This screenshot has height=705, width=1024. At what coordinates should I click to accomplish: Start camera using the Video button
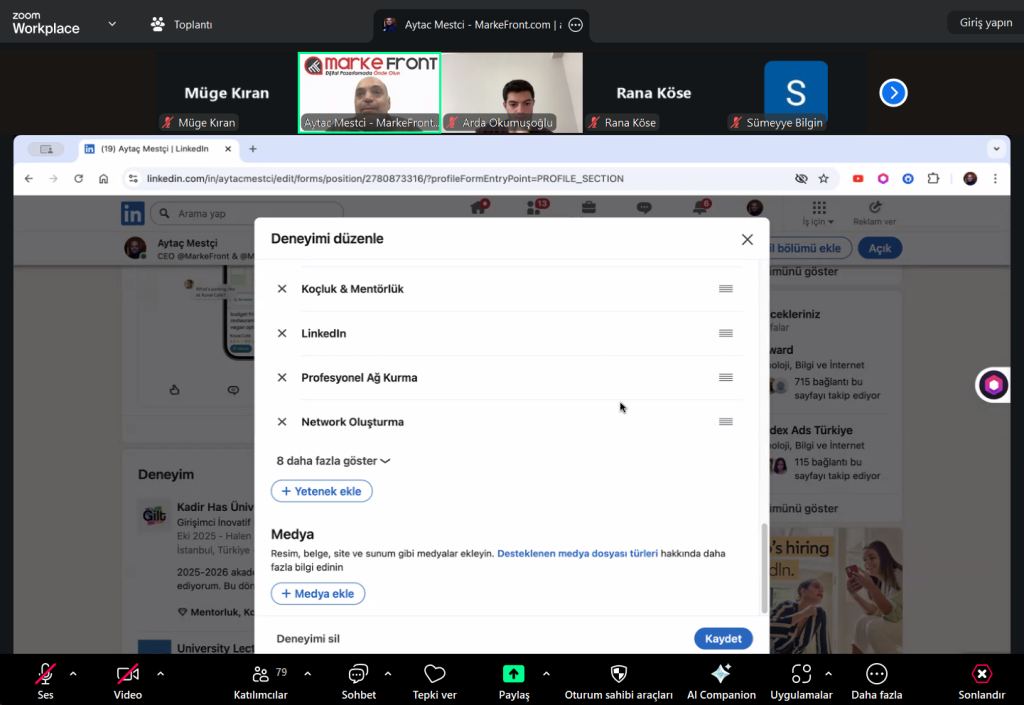(x=127, y=673)
